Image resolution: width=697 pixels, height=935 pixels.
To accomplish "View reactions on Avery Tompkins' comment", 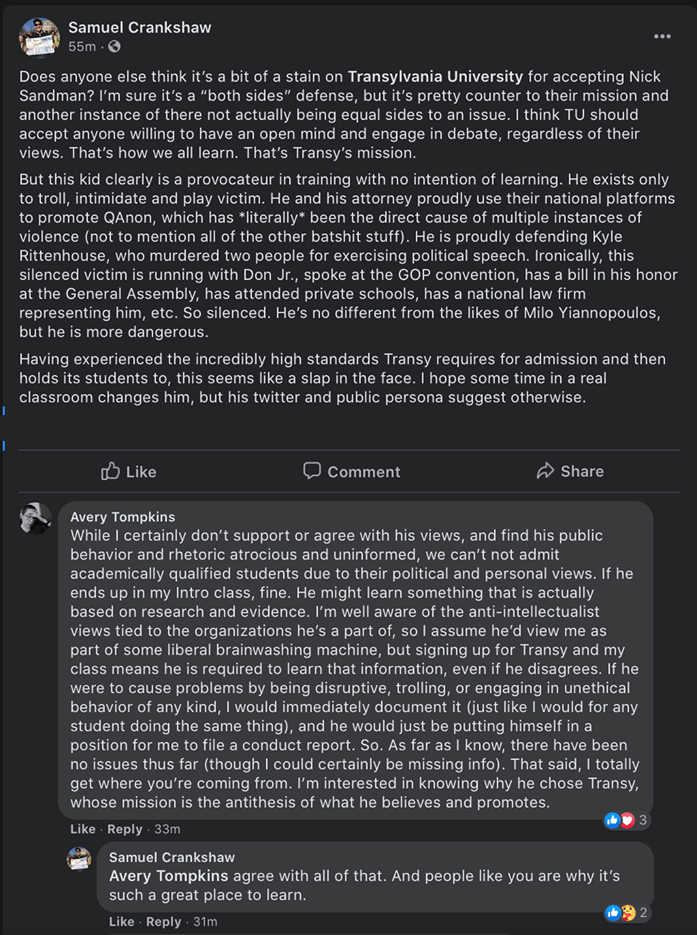I will click(627, 820).
